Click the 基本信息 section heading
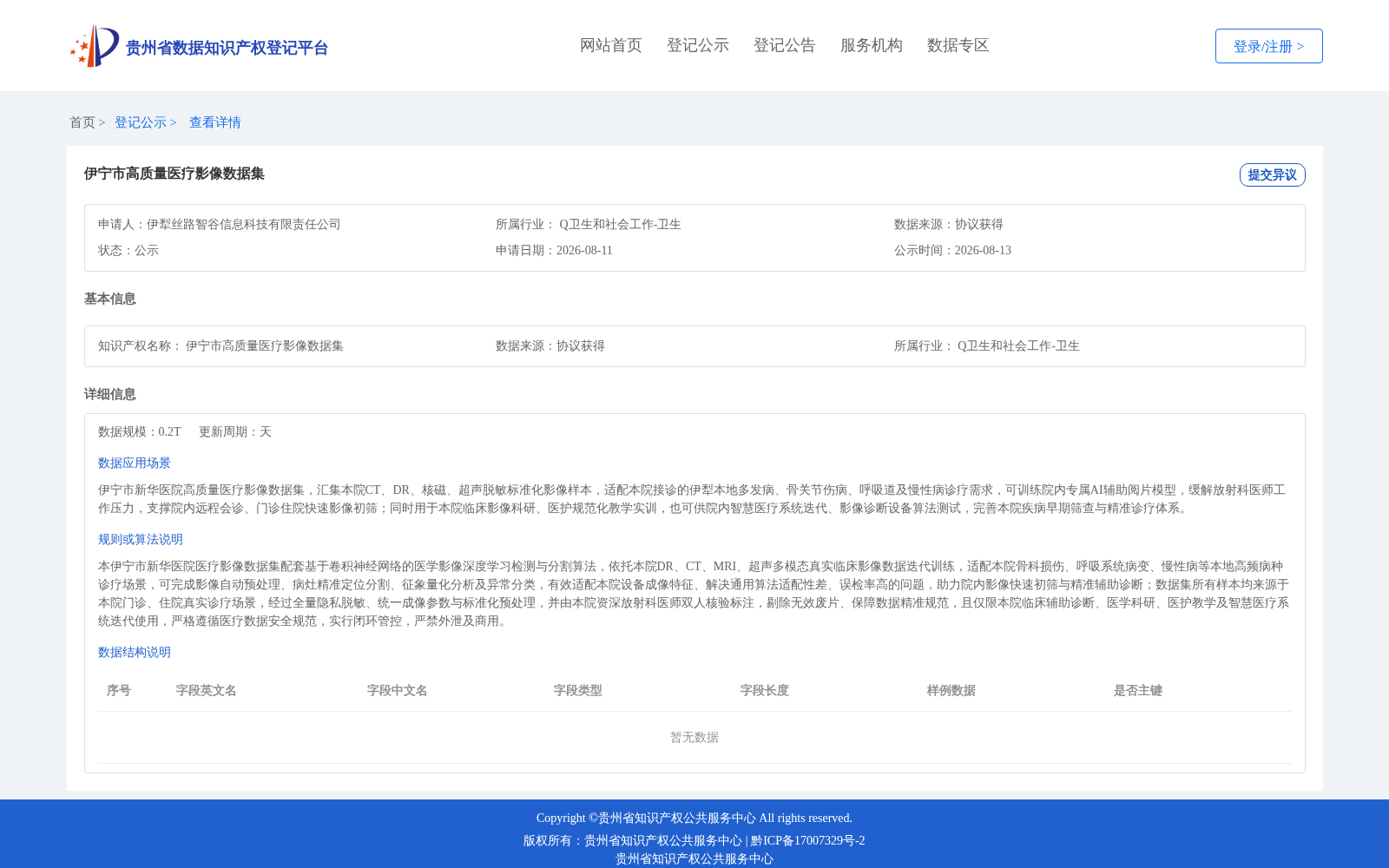The height and width of the screenshot is (868, 1389). click(110, 299)
